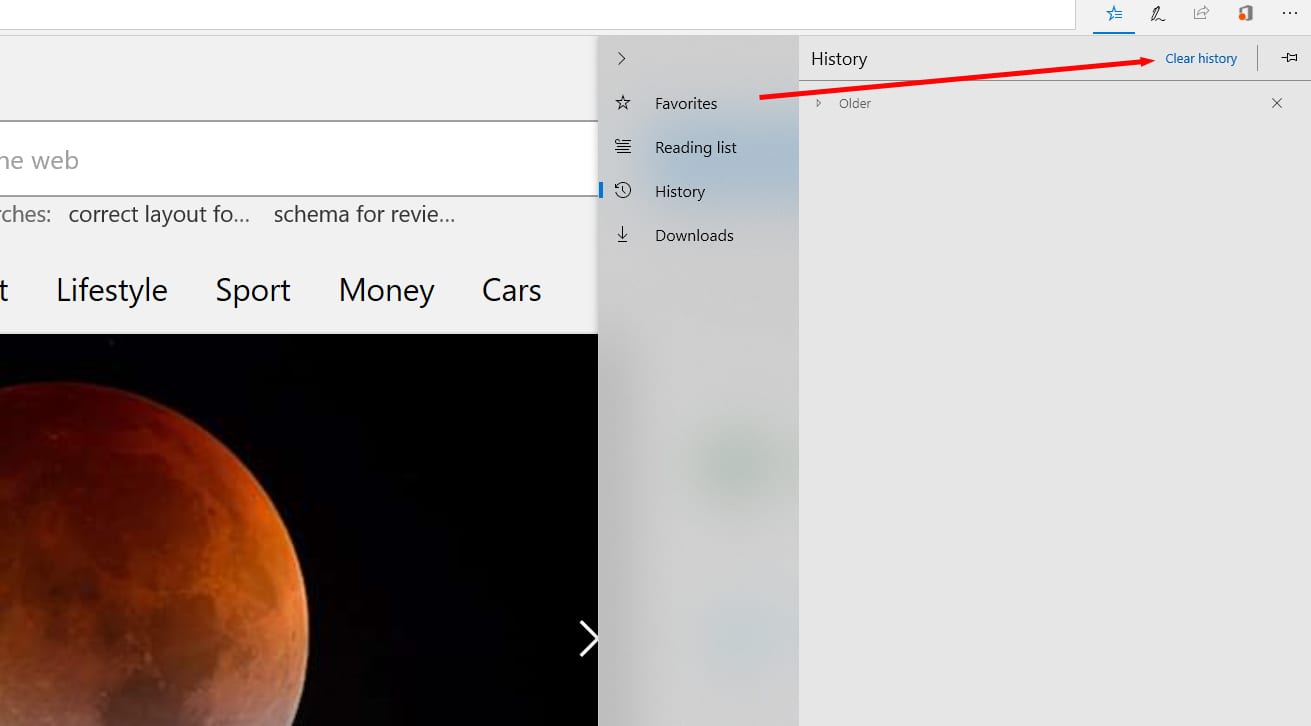
Task: Open the Settings and more ellipsis menu
Action: (1288, 14)
